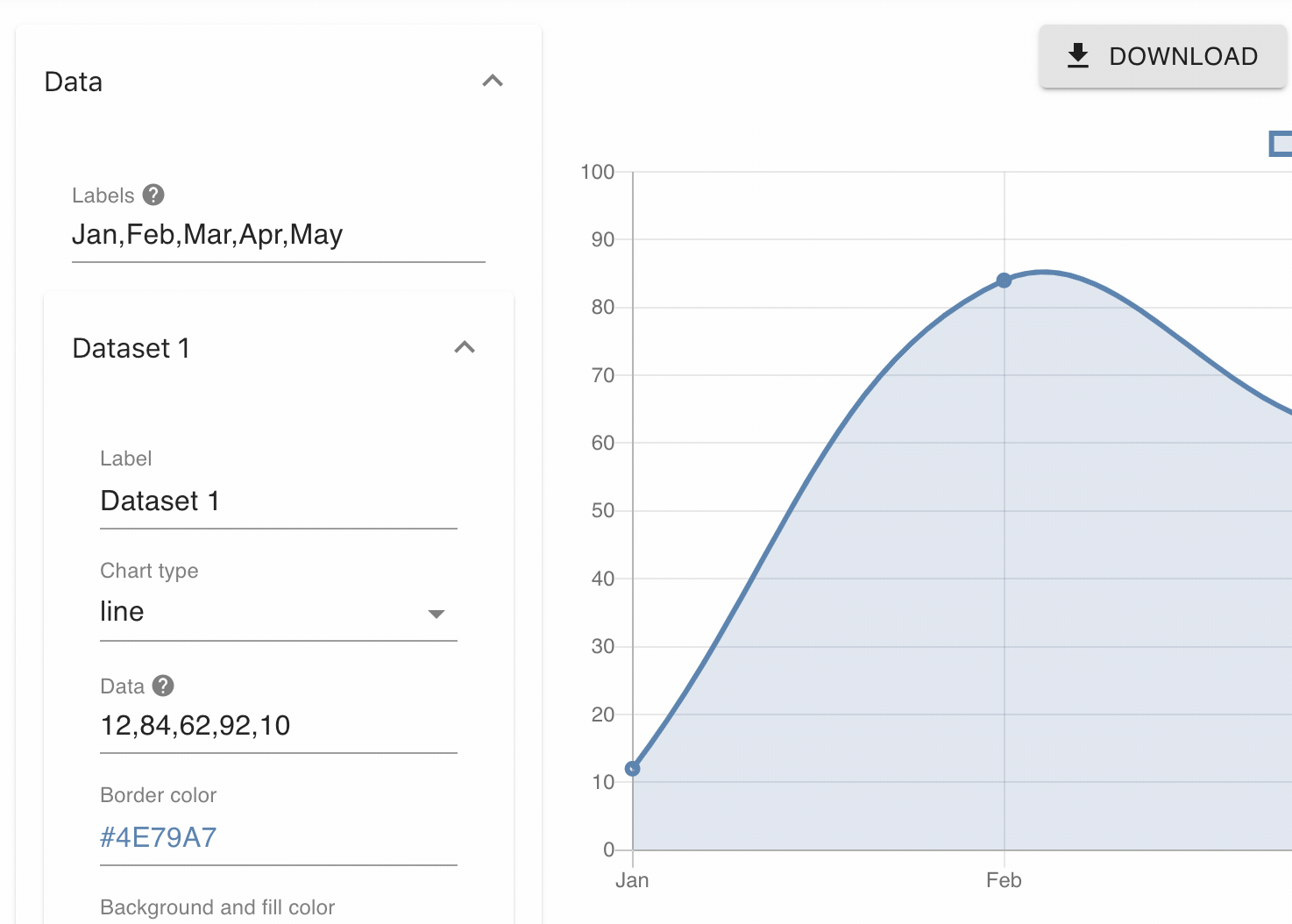Collapse the Data section using its chevron
1292x924 pixels.
pos(493,82)
